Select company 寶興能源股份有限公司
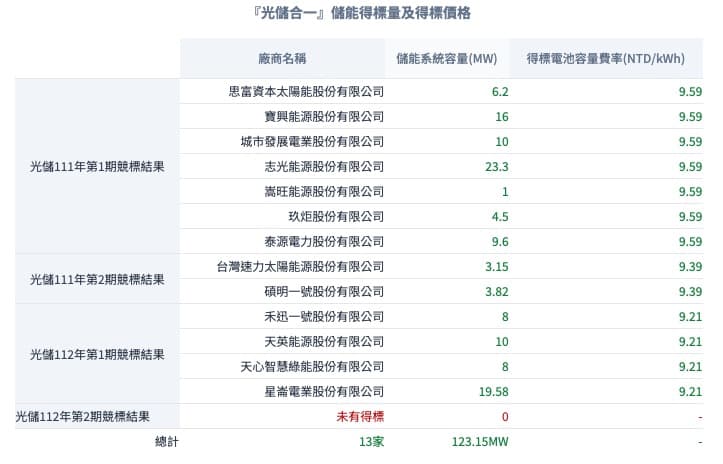 click(324, 116)
